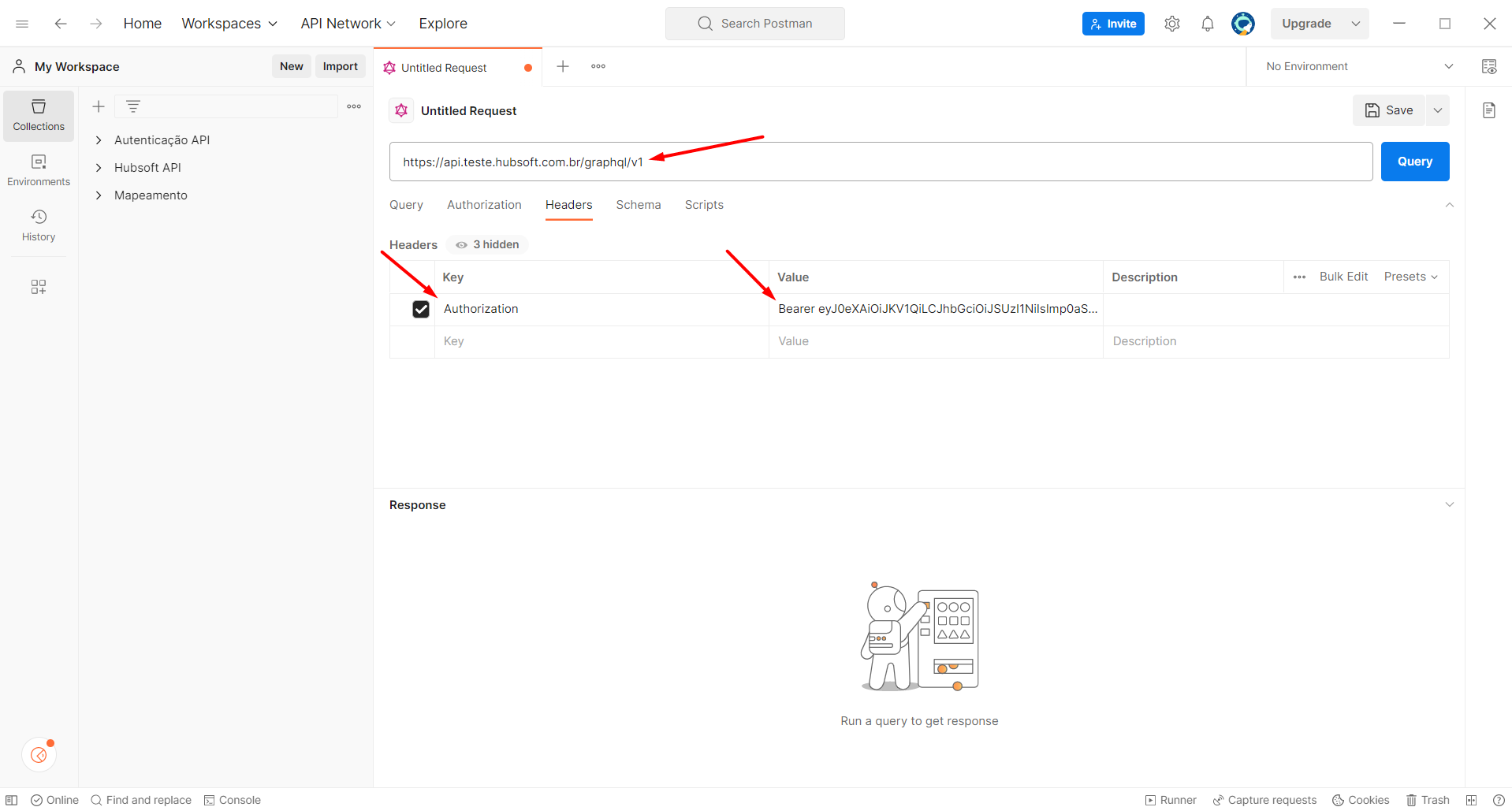The height and width of the screenshot is (807, 1512).
Task: Open the Workspaces dropdown
Action: point(229,24)
